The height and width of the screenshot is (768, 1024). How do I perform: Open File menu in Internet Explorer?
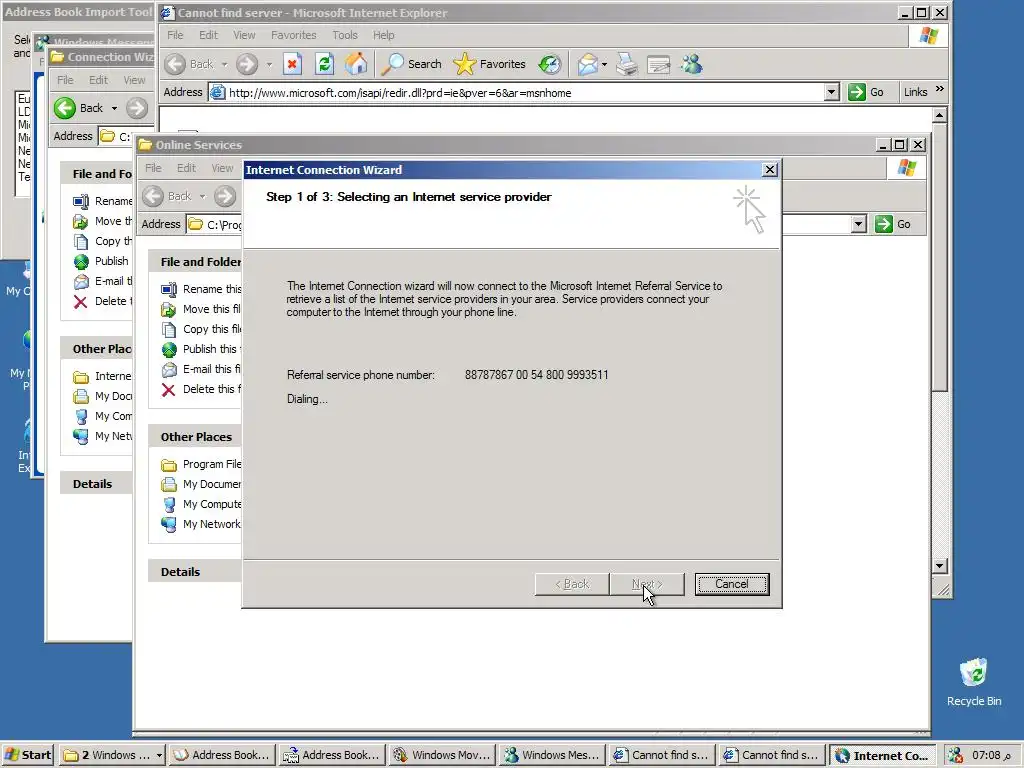[x=175, y=35]
